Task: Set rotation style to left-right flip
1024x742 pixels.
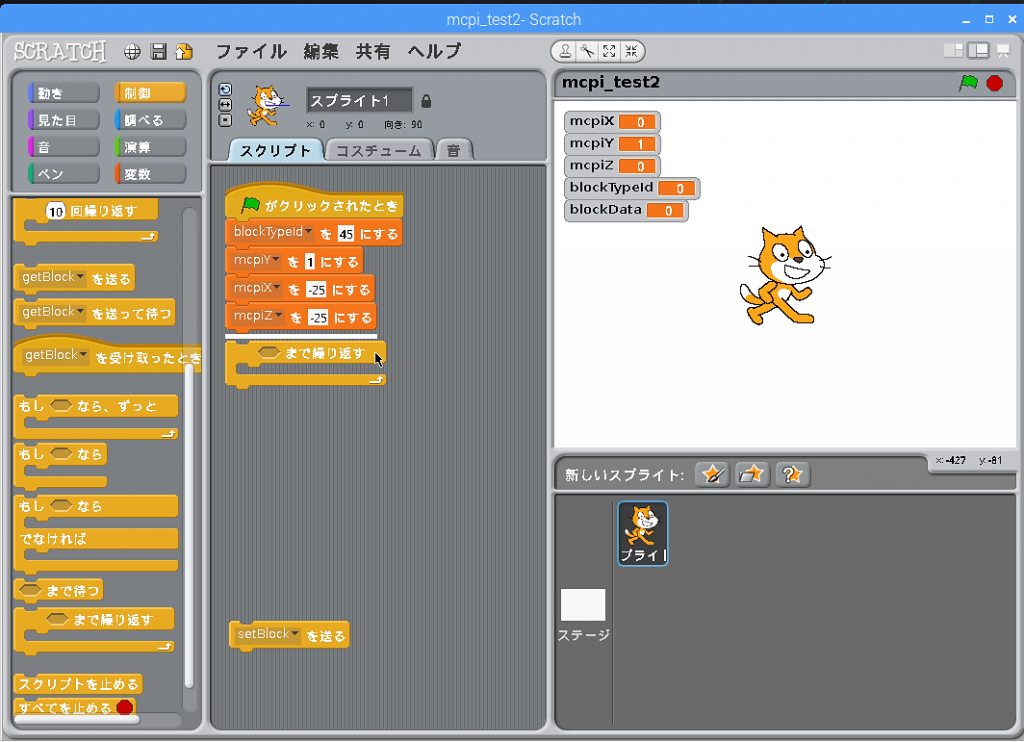Action: pyautogui.click(x=225, y=105)
